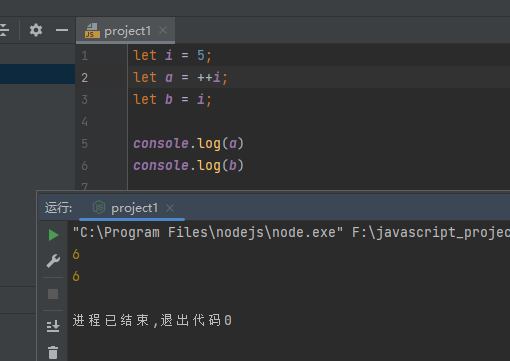
Task: Click the JS file icon on editor tab
Action: point(92,31)
